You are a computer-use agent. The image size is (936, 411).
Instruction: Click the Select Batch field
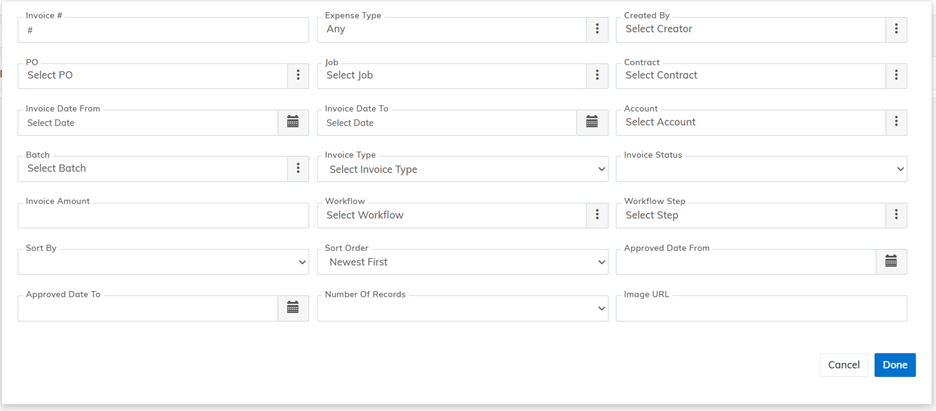[153, 169]
